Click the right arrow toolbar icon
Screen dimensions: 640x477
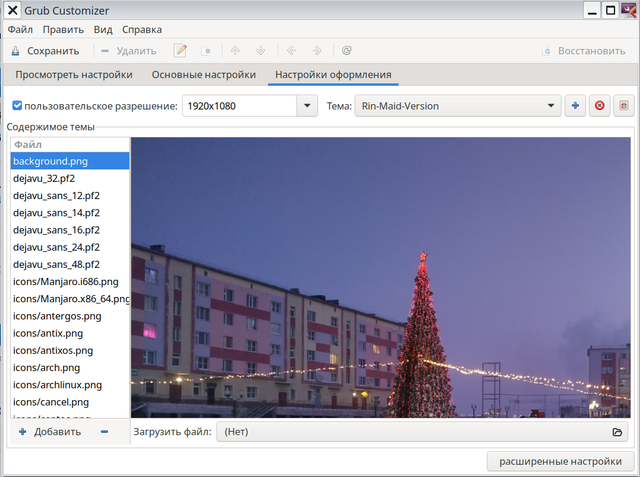(x=317, y=51)
